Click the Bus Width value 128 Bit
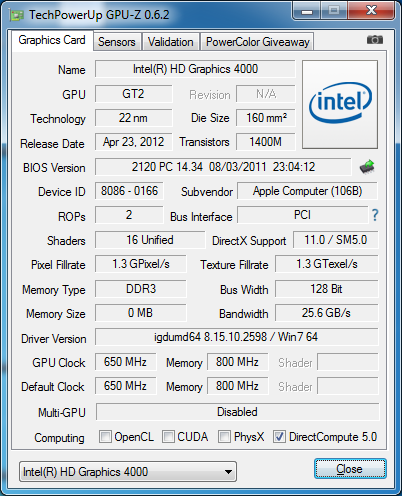This screenshot has width=402, height=496. pos(327,289)
